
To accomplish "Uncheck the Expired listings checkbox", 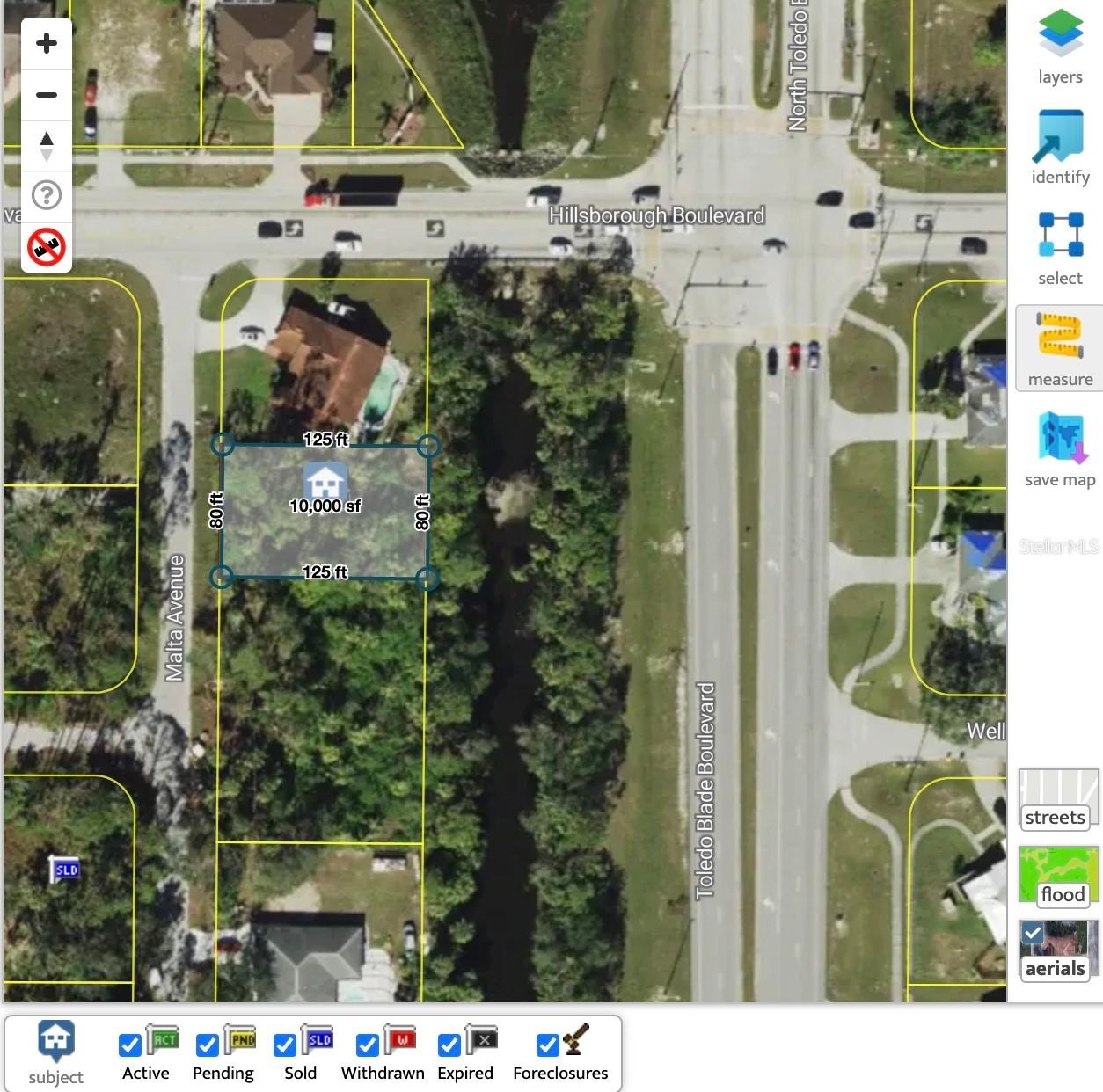I will click(449, 1045).
